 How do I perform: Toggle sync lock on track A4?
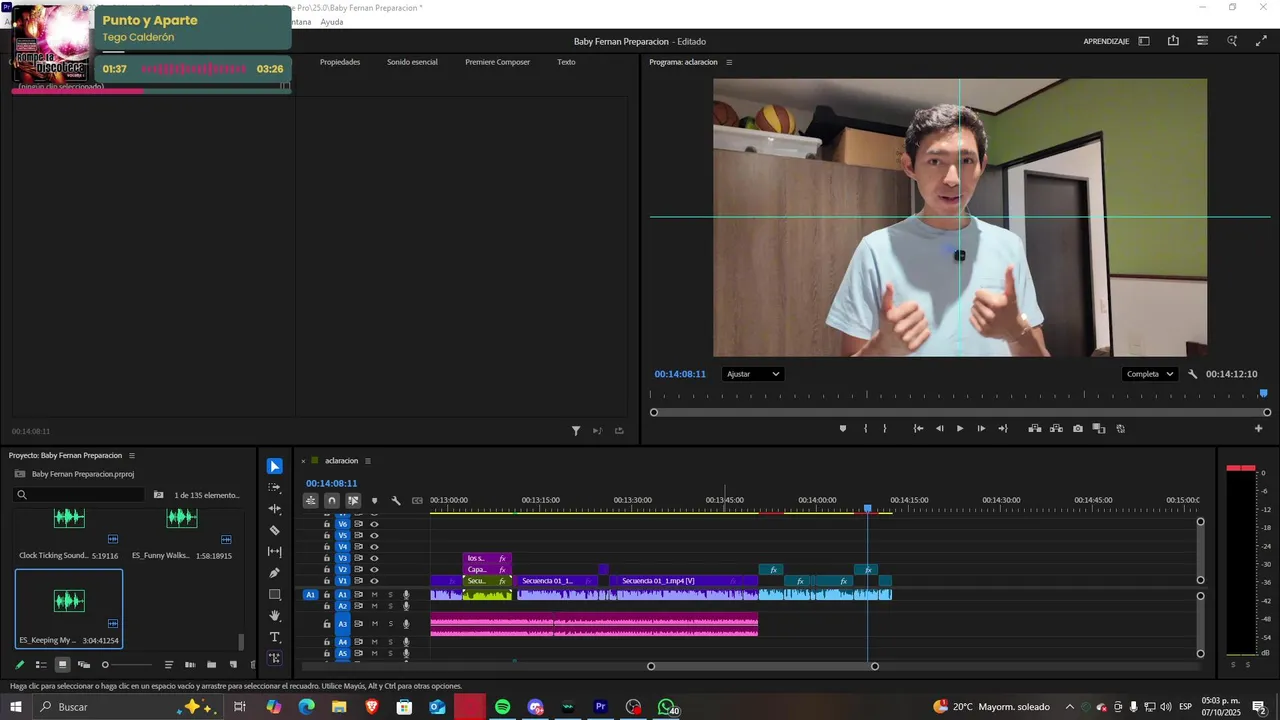[358, 642]
